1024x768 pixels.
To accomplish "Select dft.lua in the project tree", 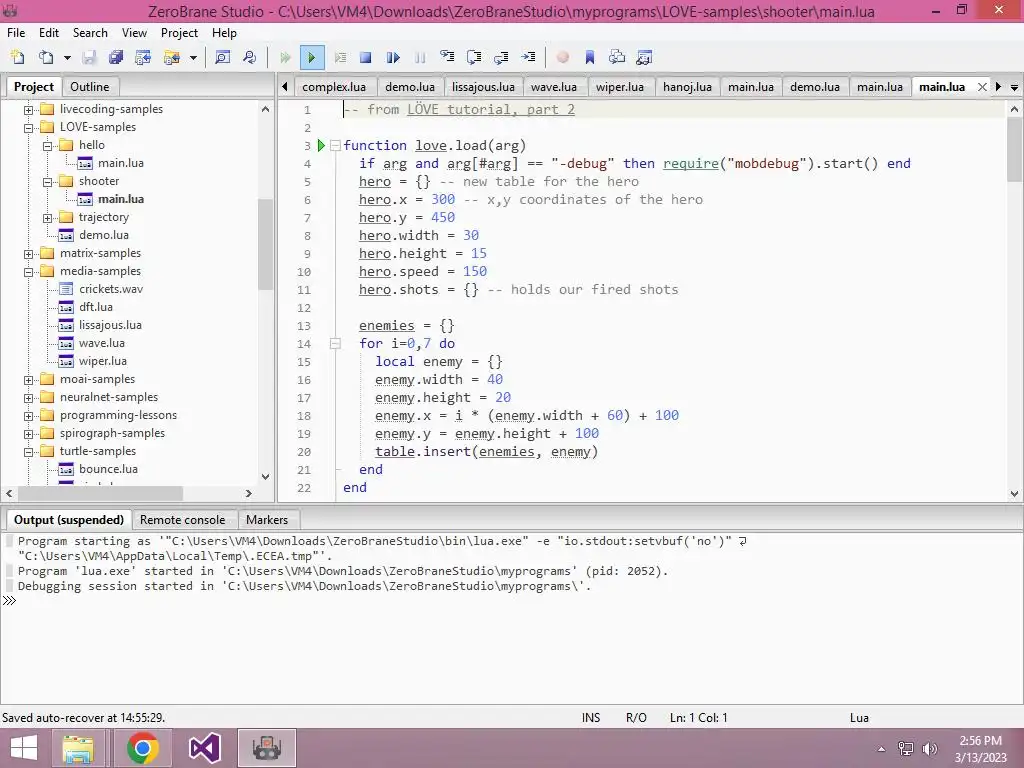I will (x=96, y=307).
